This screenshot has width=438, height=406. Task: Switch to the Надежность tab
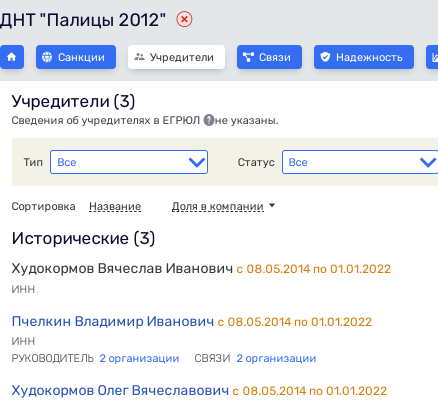coord(364,57)
